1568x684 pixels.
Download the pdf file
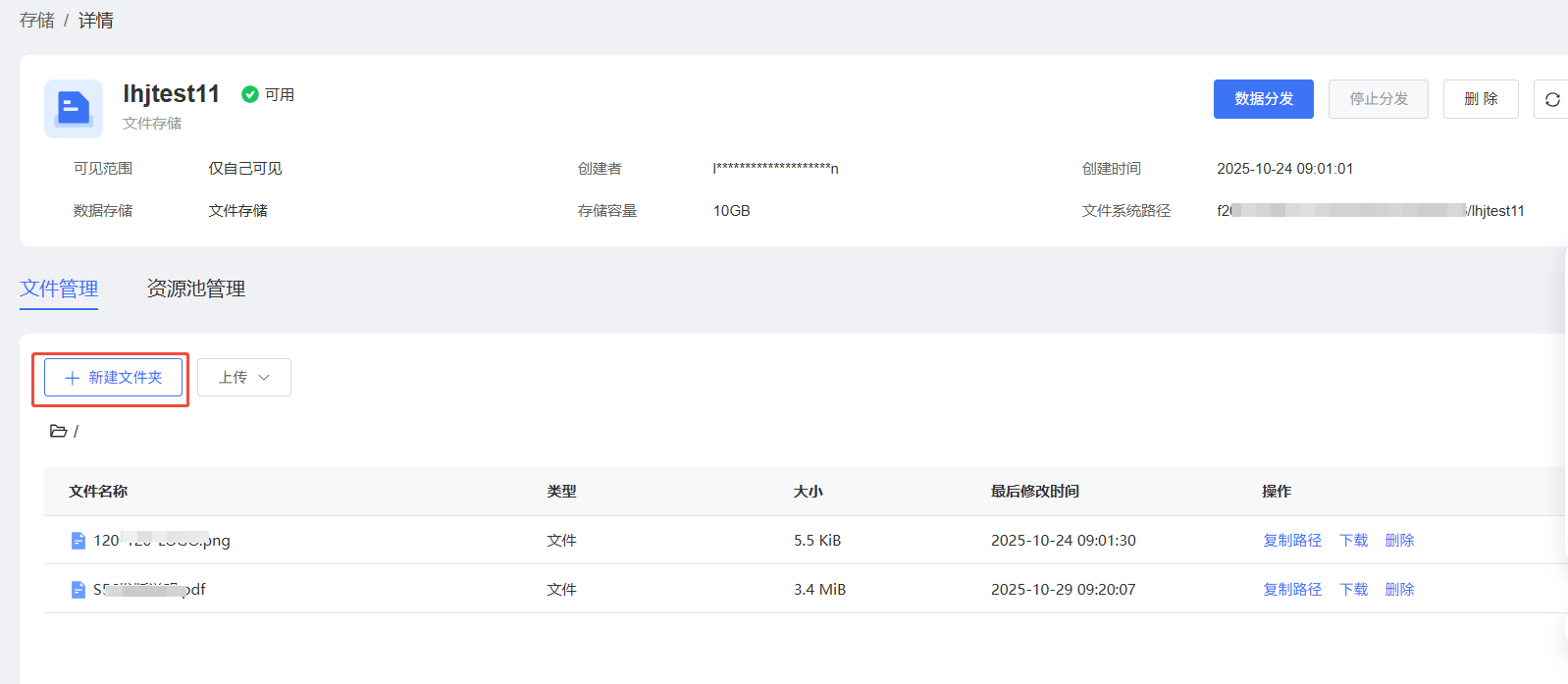click(x=1353, y=590)
